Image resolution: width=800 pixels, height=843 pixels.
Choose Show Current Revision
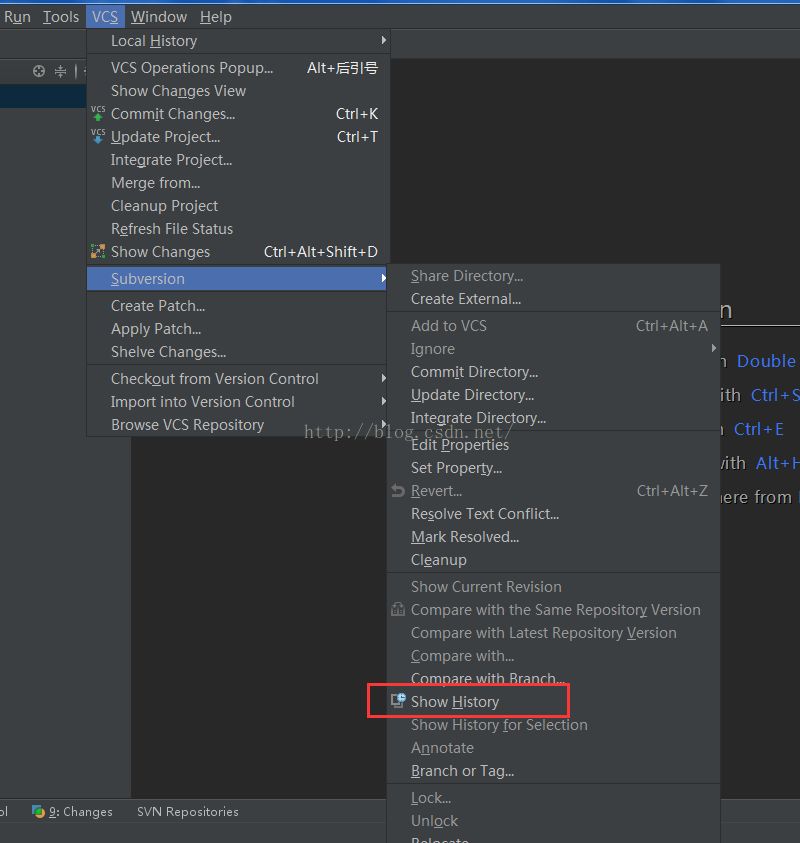point(553,587)
